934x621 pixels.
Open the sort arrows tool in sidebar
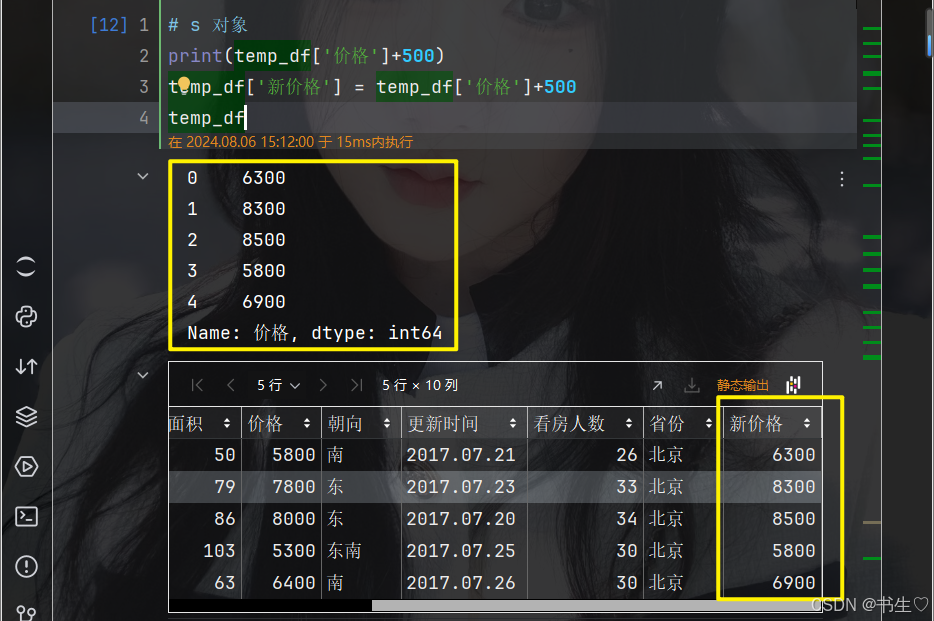(26, 366)
